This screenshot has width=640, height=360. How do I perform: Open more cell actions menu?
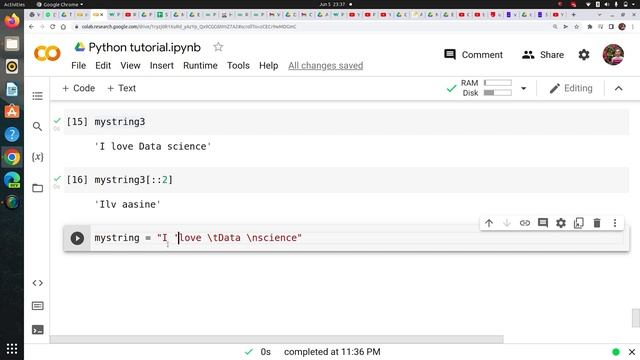[x=615, y=223]
